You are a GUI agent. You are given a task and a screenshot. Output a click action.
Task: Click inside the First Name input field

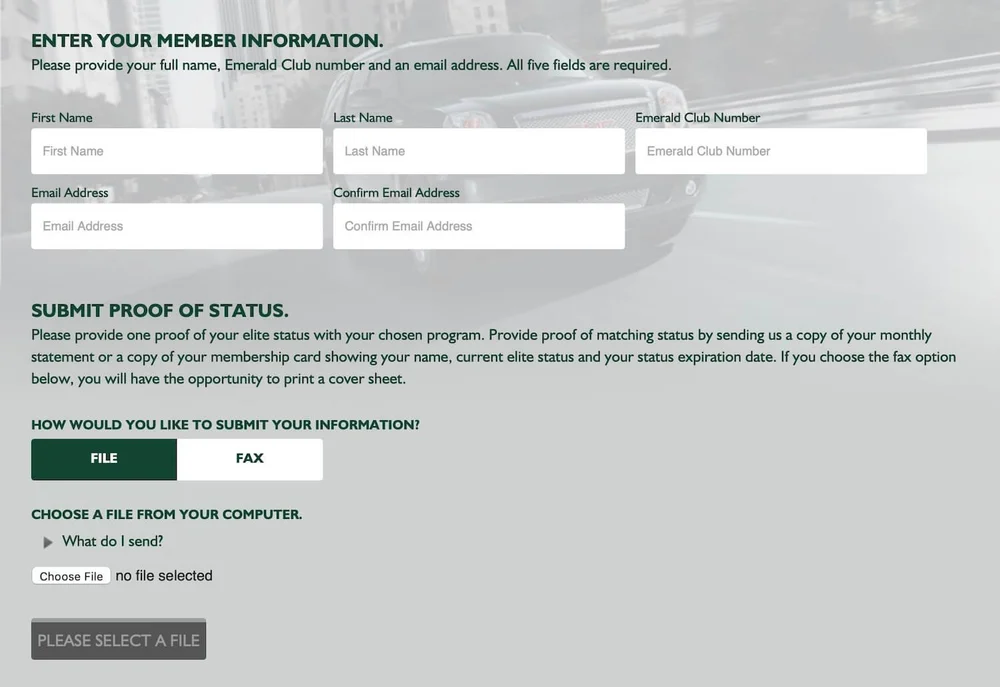click(176, 151)
